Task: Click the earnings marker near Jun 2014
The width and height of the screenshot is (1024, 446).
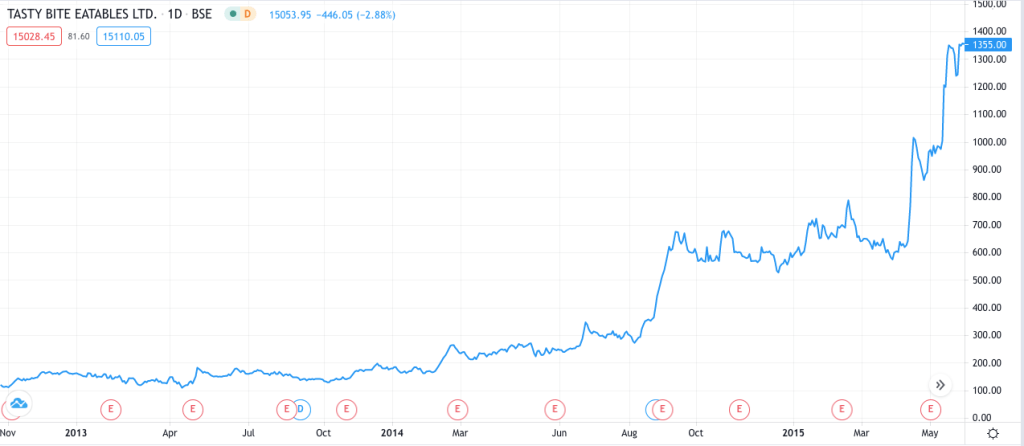Action: tap(553, 408)
